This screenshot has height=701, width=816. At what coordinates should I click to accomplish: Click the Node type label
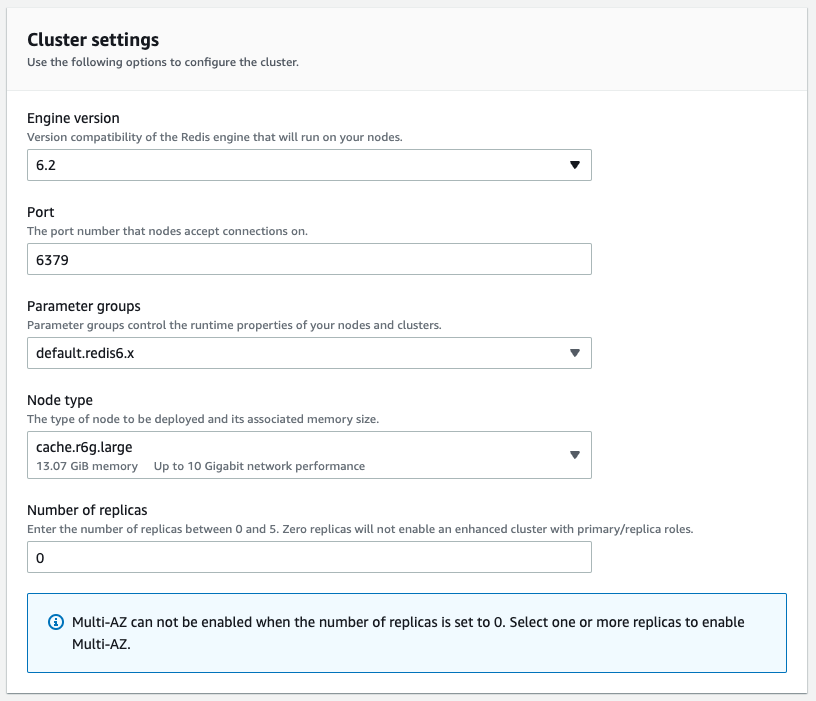pyautogui.click(x=60, y=400)
